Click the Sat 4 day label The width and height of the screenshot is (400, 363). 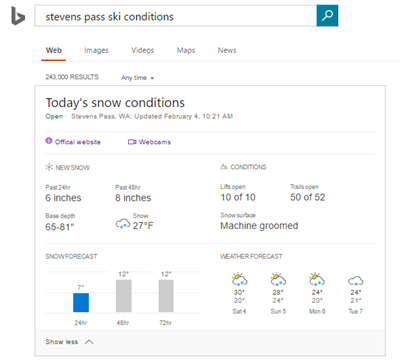coord(239,311)
